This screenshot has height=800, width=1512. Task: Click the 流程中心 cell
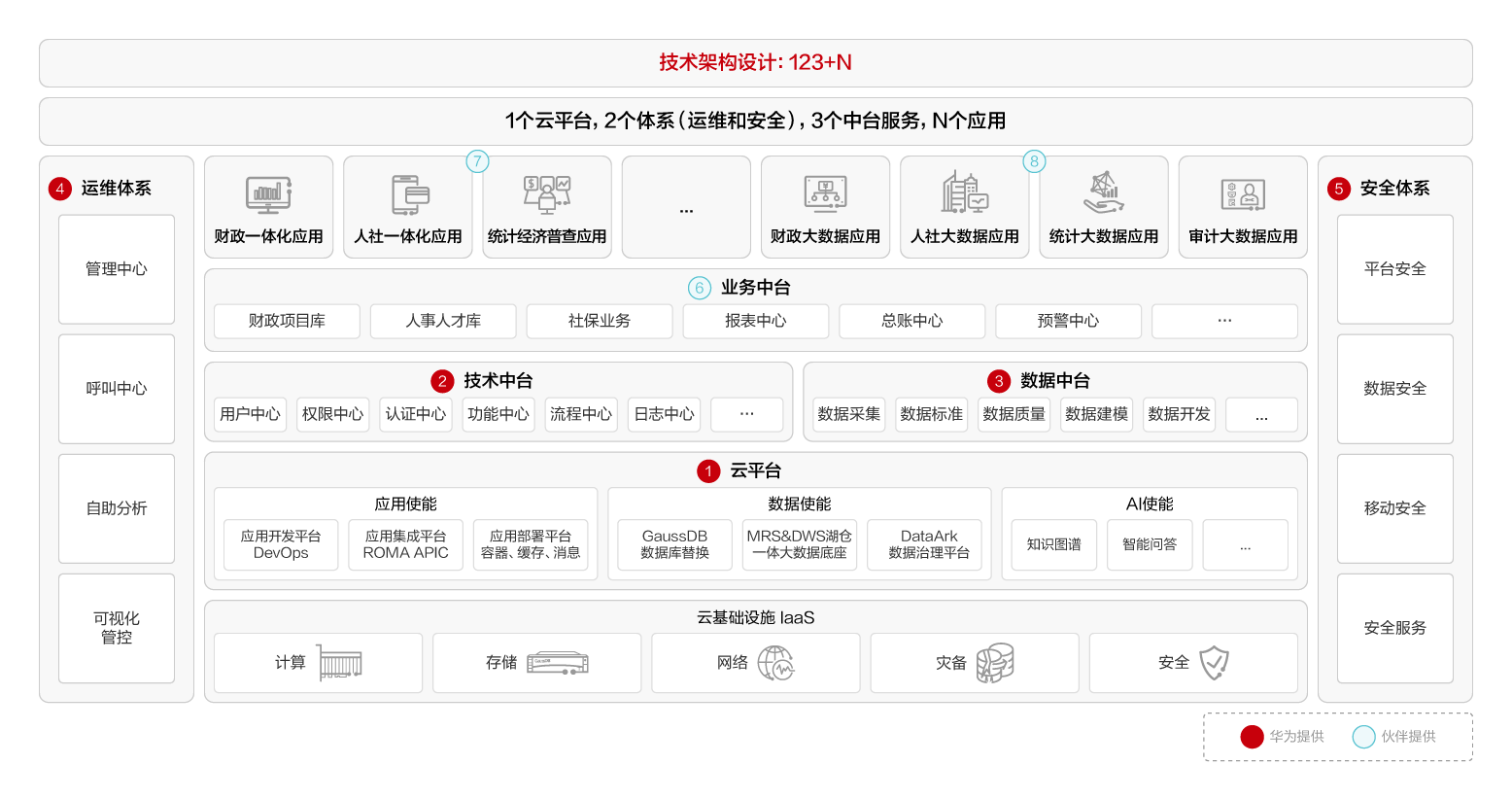581,414
